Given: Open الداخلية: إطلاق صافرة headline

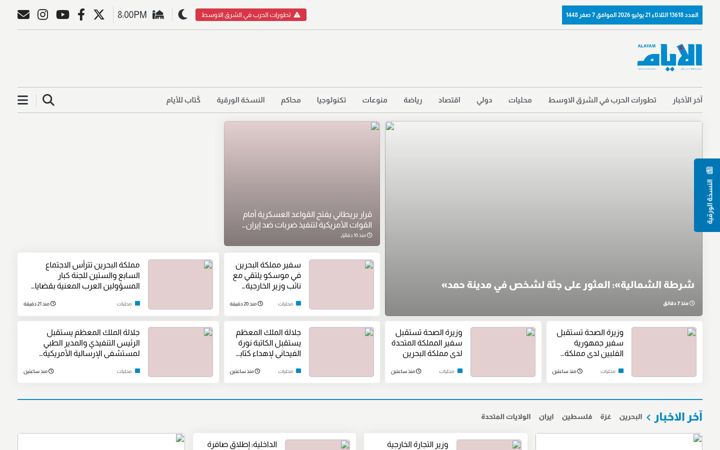Looking at the screenshot, I should (242, 444).
